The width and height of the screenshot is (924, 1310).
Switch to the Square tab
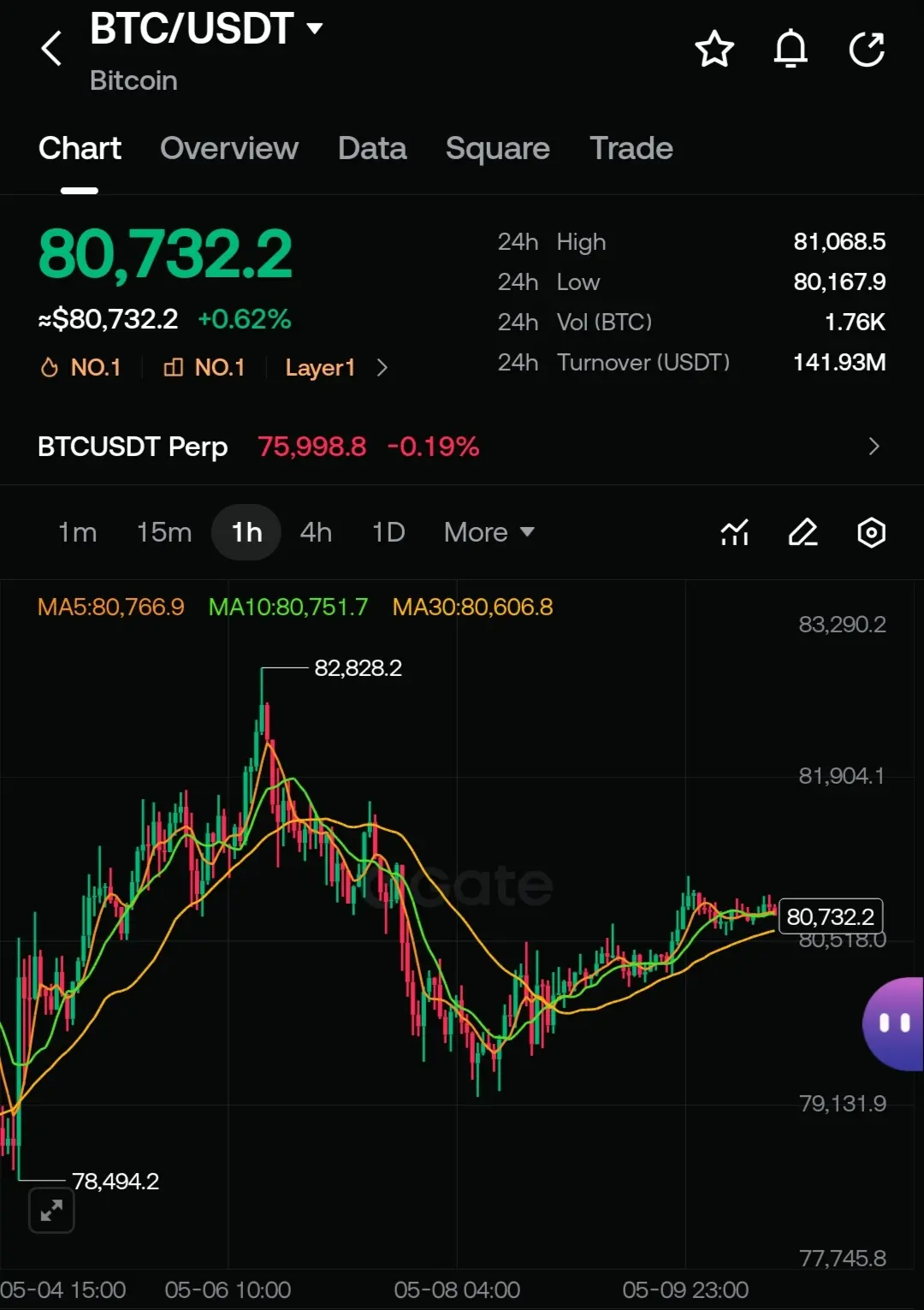498,149
